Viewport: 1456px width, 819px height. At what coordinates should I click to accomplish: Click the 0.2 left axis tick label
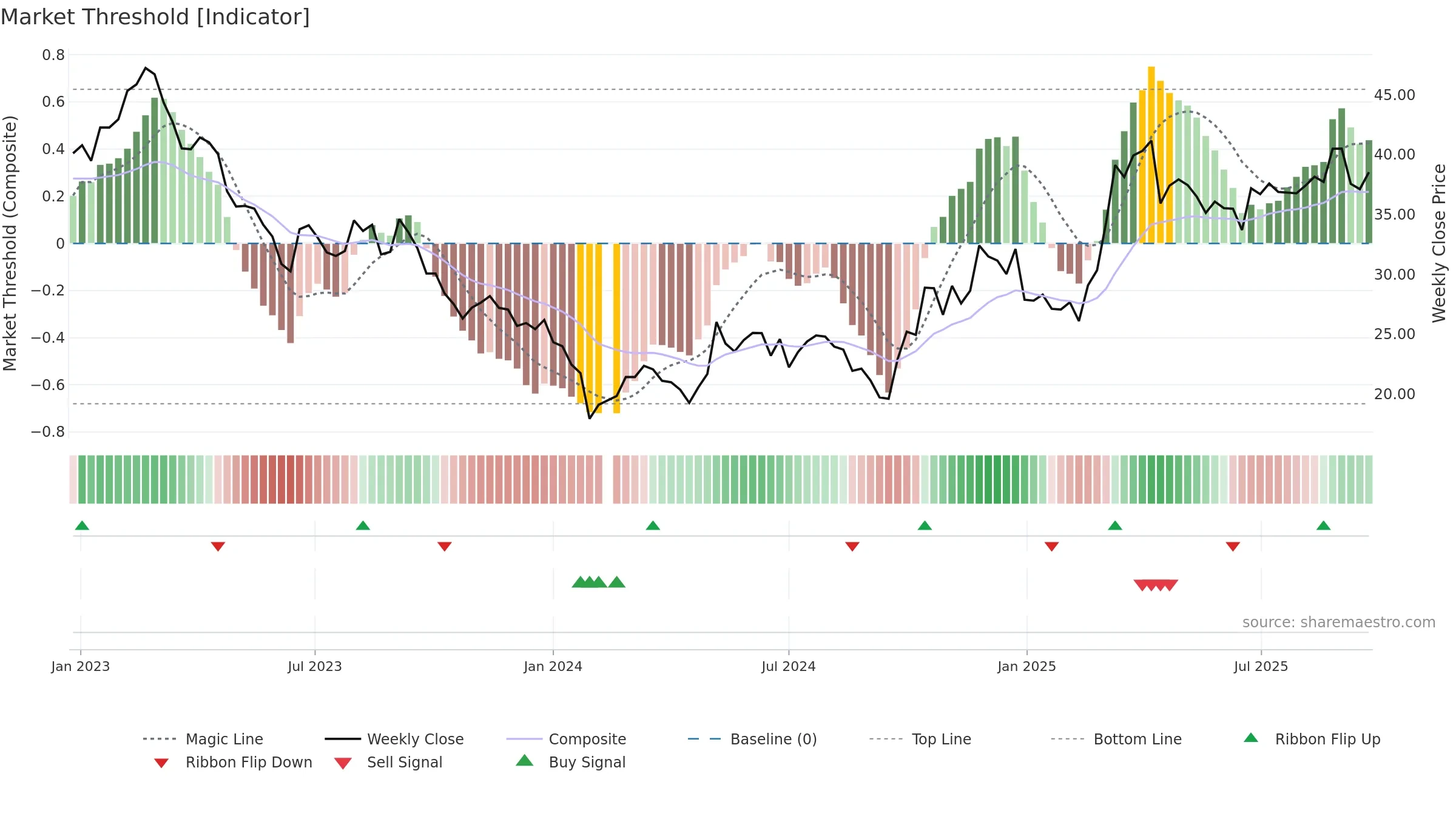(53, 196)
